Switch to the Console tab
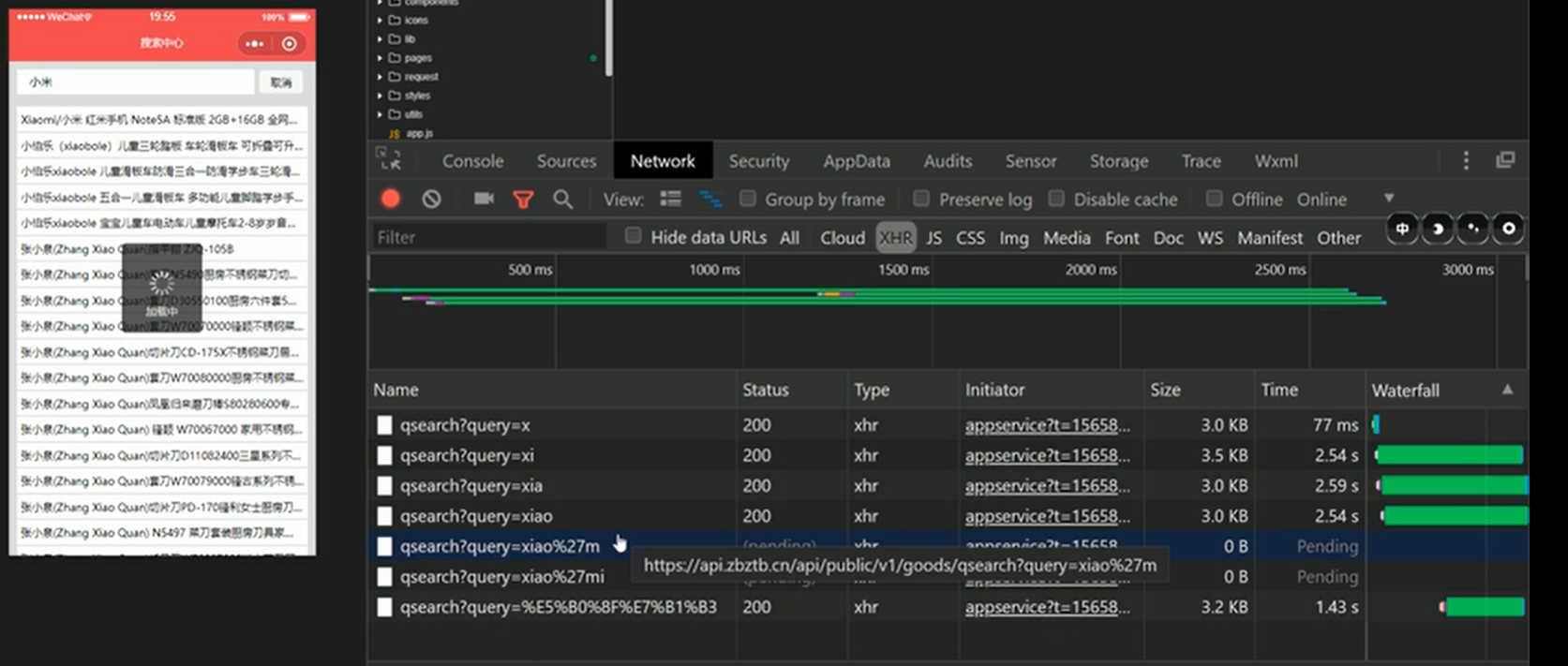This screenshot has height=666, width=1568. (472, 161)
